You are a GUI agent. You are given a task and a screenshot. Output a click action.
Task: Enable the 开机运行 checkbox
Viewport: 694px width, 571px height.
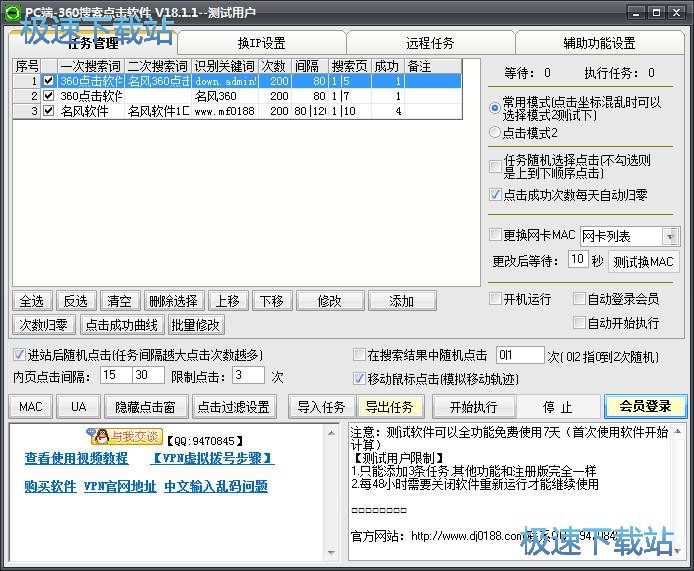pos(495,299)
